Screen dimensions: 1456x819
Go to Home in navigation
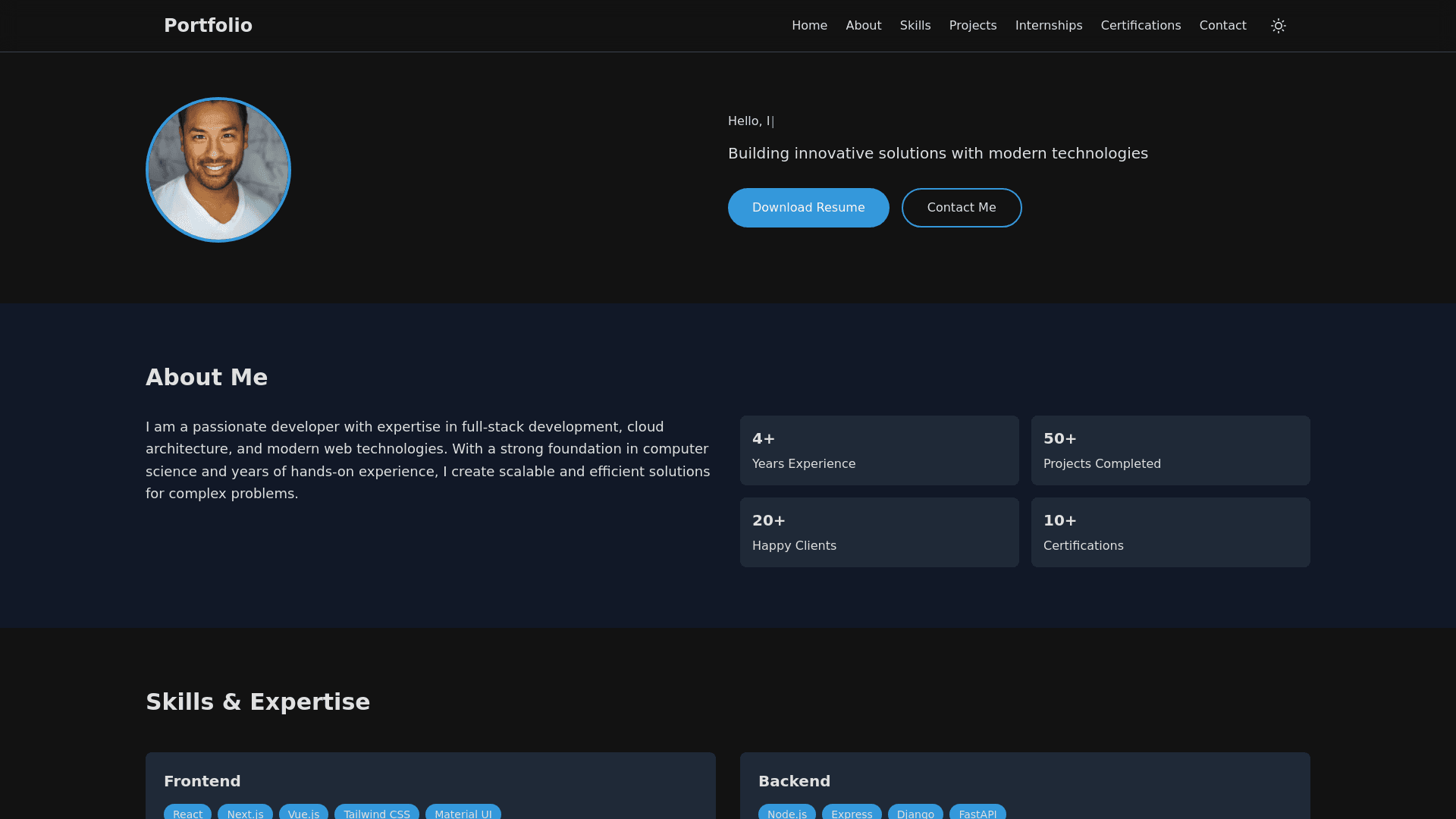point(809,26)
